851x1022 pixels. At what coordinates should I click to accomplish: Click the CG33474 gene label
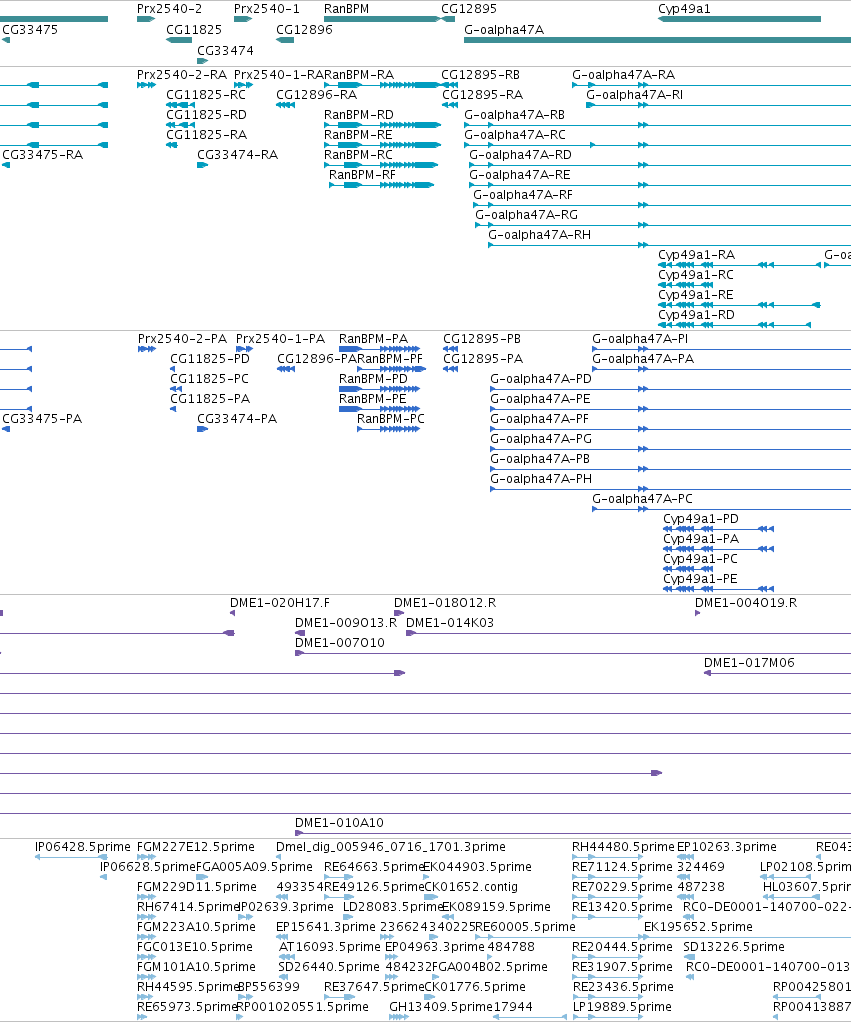(x=225, y=51)
